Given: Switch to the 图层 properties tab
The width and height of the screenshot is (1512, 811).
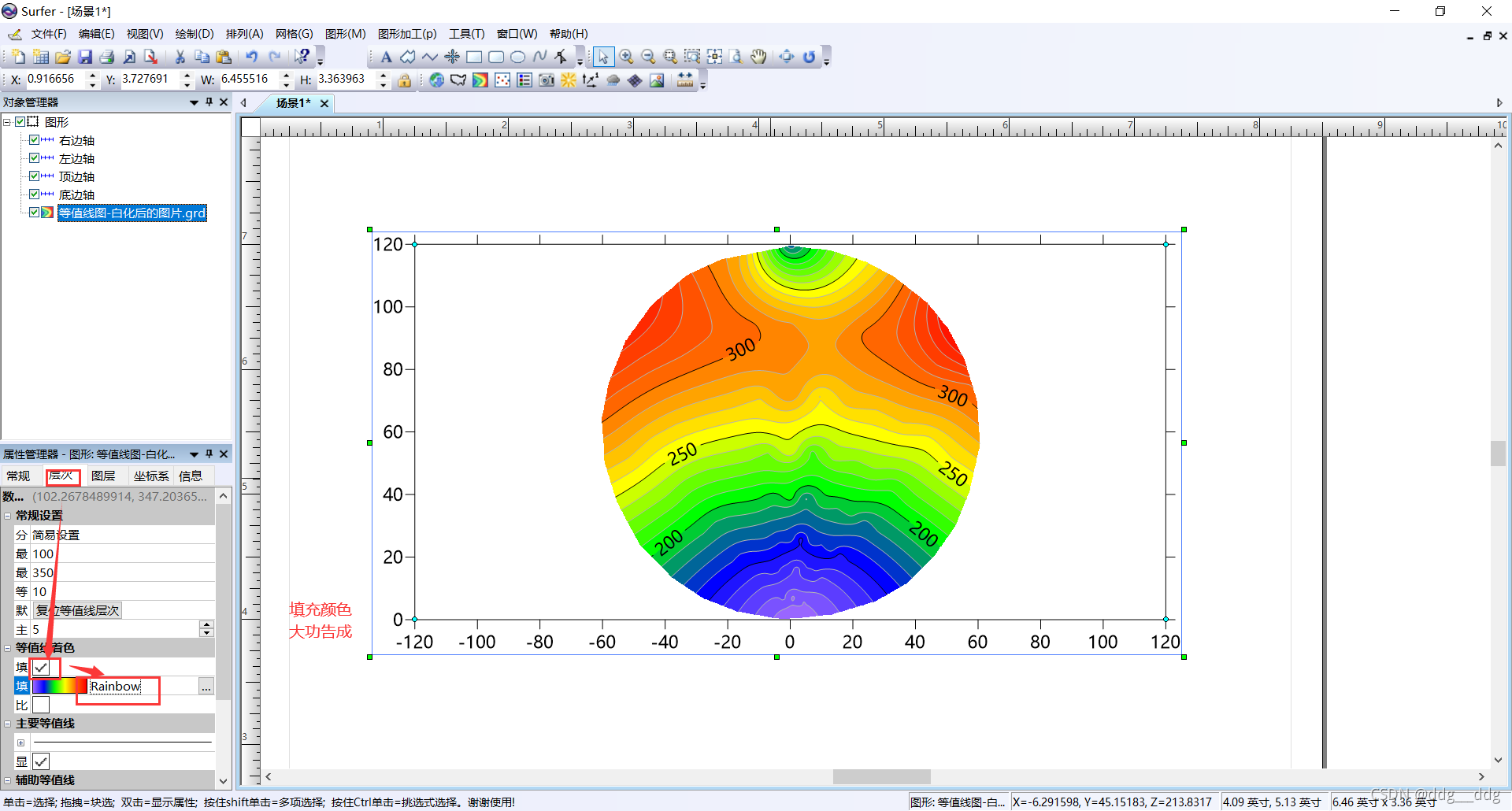Looking at the screenshot, I should pyautogui.click(x=103, y=476).
